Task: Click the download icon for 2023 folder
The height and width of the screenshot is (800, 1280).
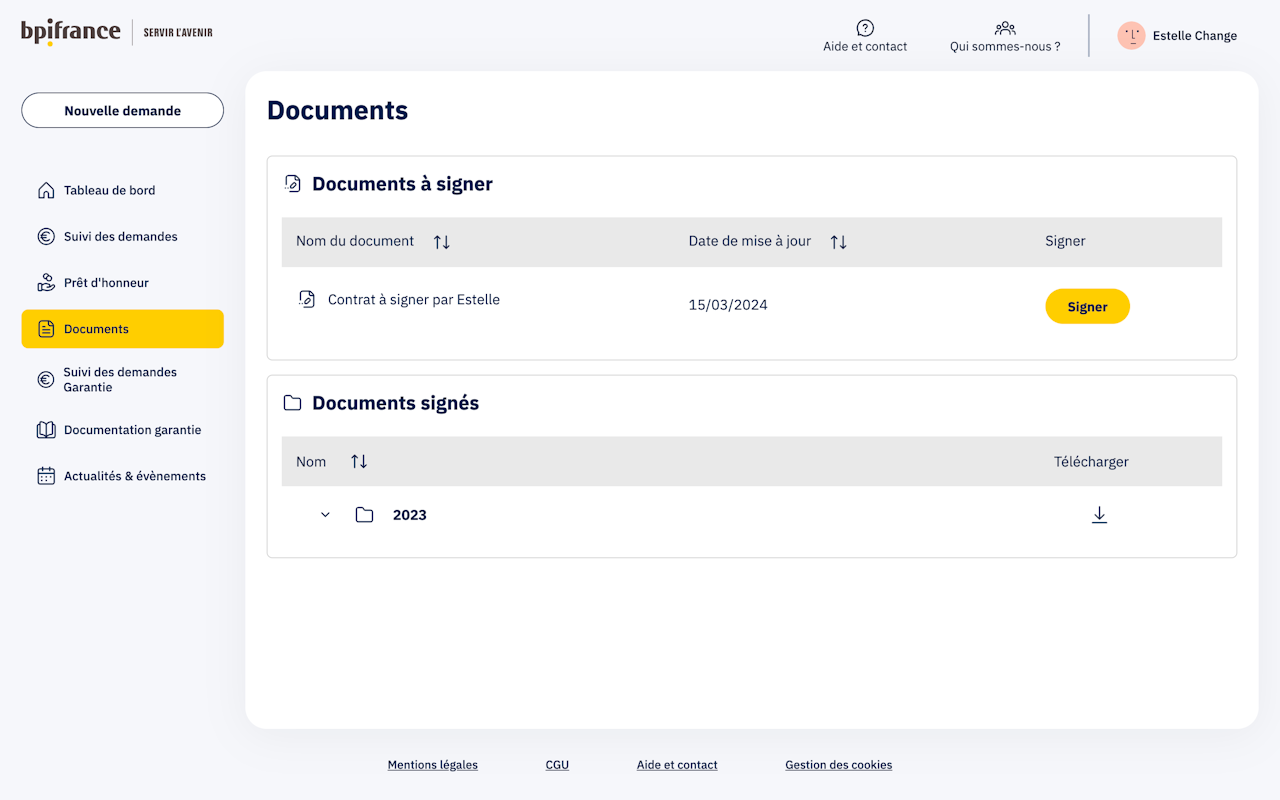Action: pos(1099,515)
